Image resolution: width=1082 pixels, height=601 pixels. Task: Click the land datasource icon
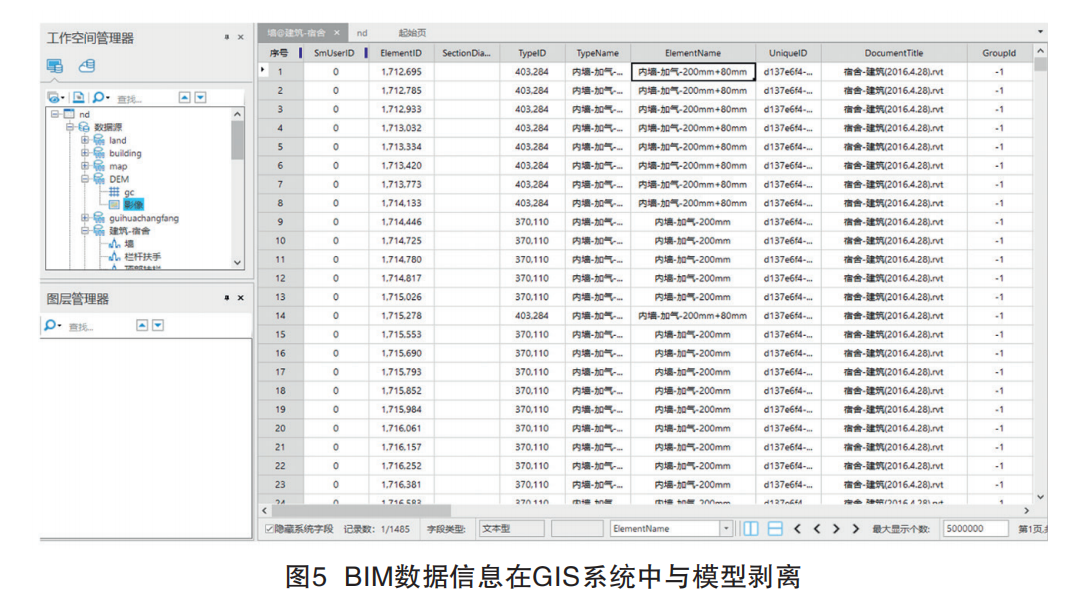(x=99, y=140)
